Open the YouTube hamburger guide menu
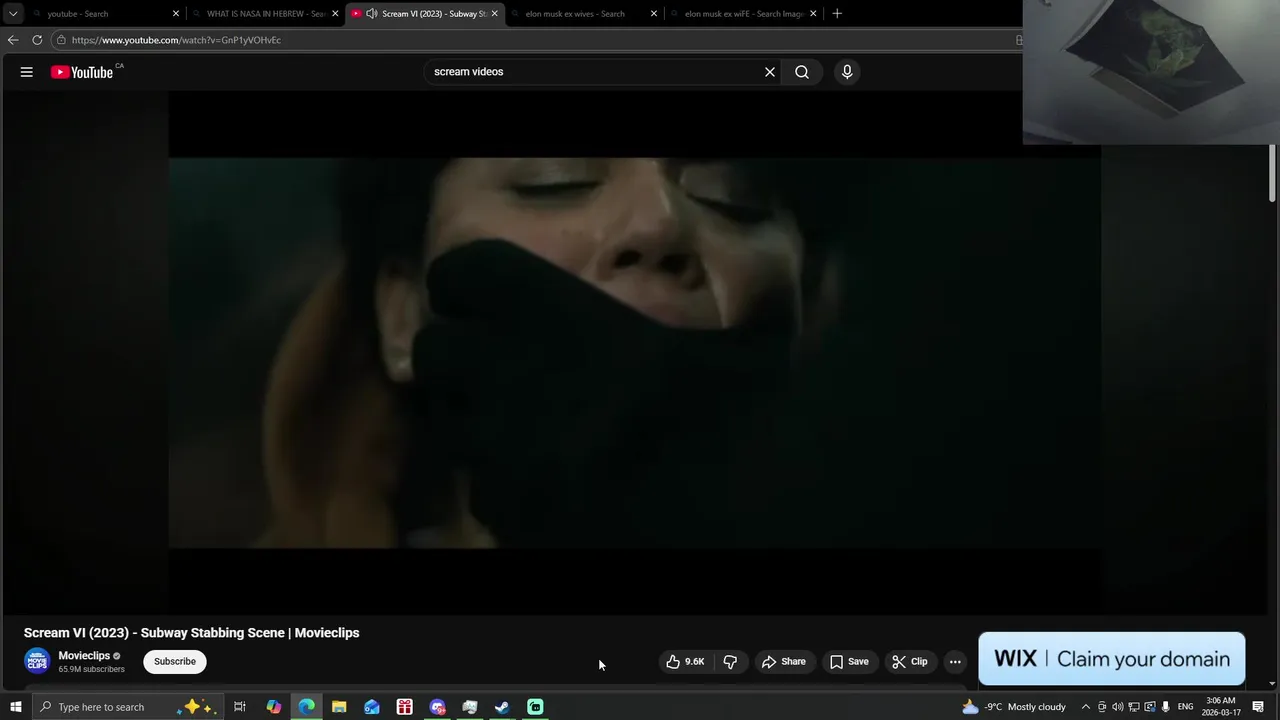The width and height of the screenshot is (1280, 720). pos(27,72)
